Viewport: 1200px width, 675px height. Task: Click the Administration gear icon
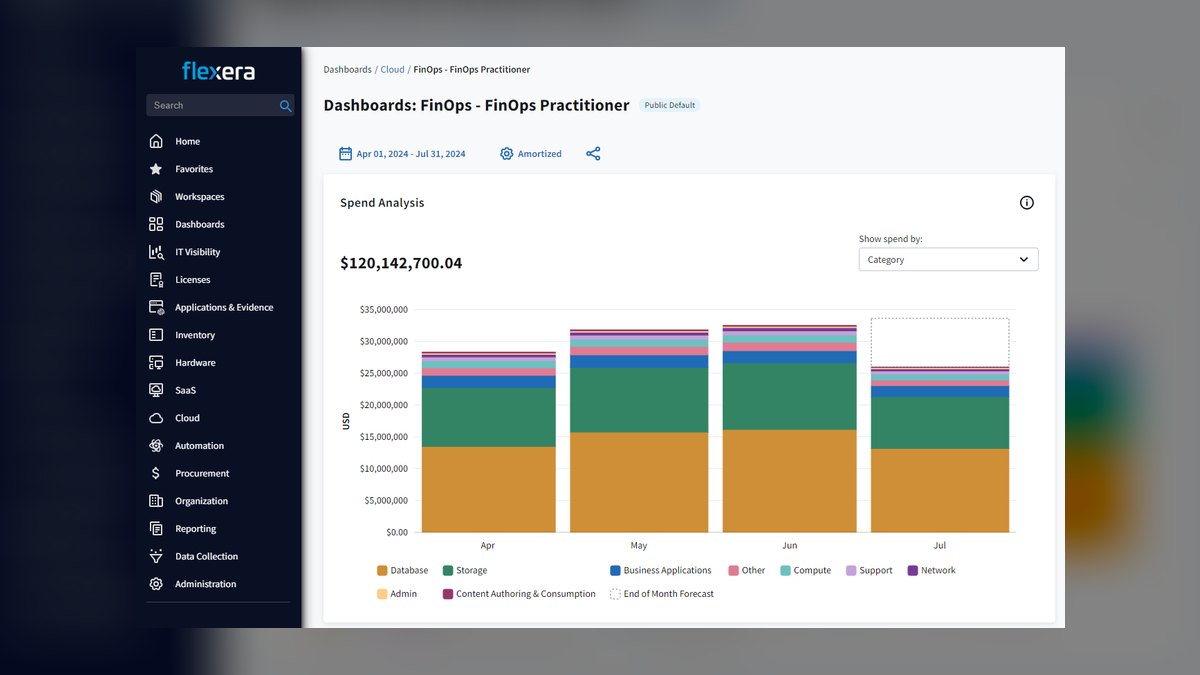click(156, 584)
